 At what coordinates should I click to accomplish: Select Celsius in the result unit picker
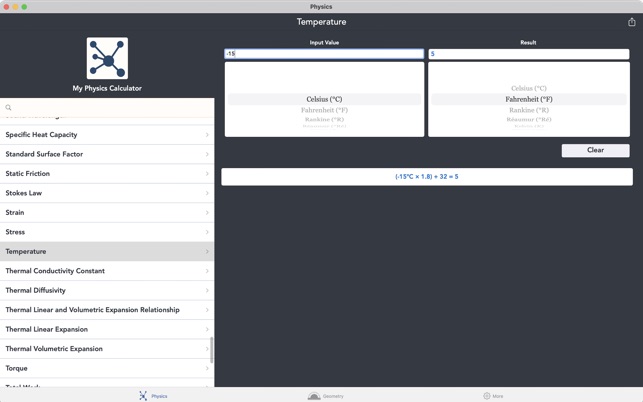[x=529, y=88]
